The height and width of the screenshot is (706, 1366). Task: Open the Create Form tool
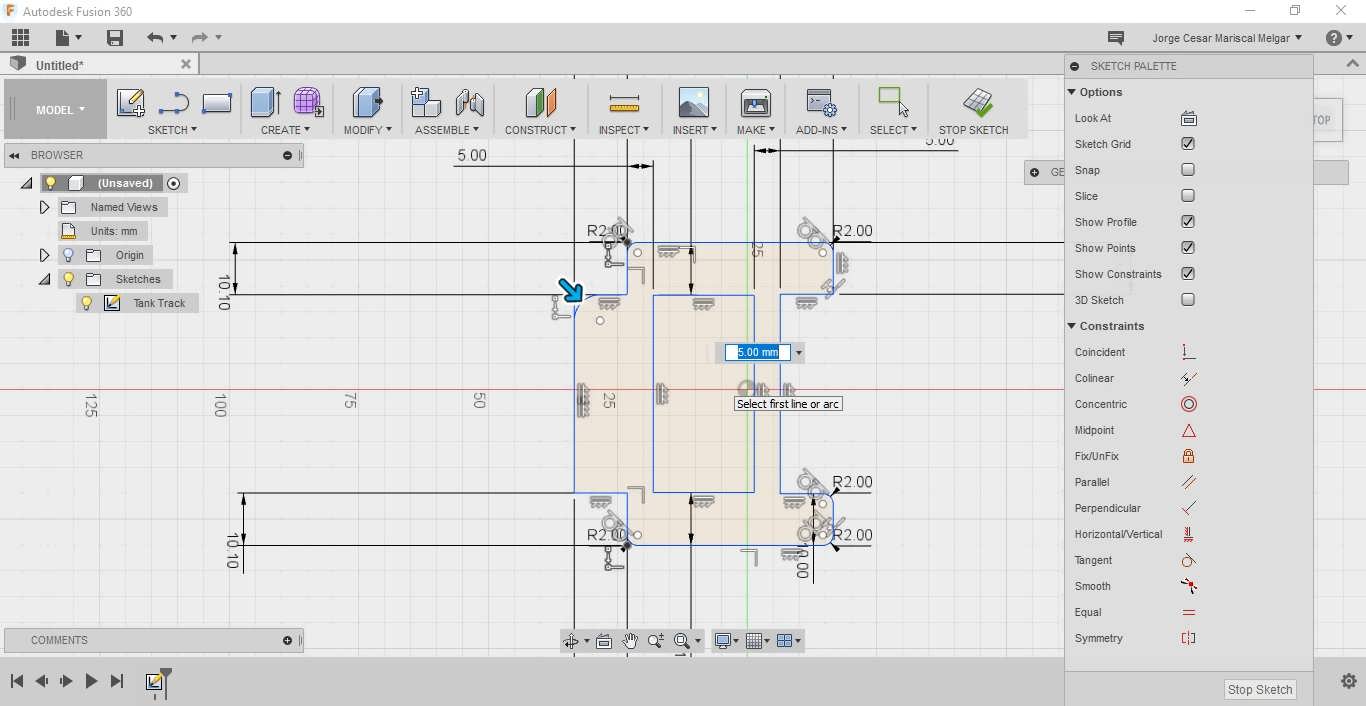coord(308,103)
